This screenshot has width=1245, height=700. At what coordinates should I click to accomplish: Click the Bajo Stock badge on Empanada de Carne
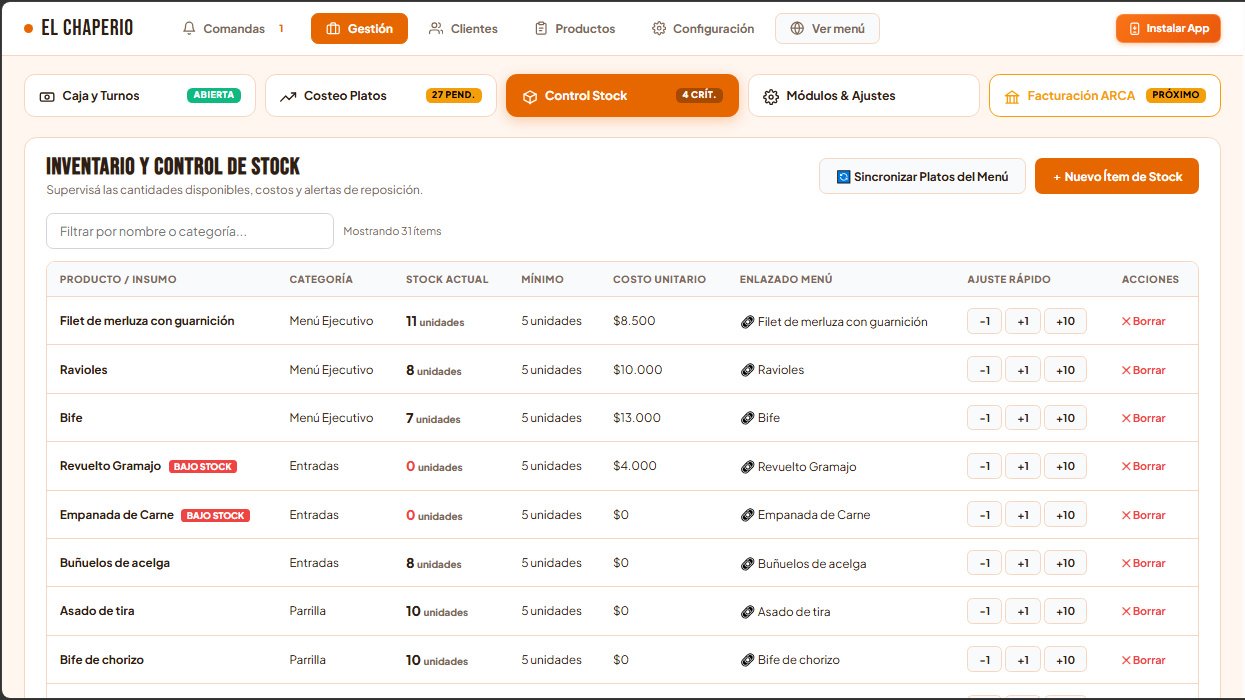click(x=215, y=515)
